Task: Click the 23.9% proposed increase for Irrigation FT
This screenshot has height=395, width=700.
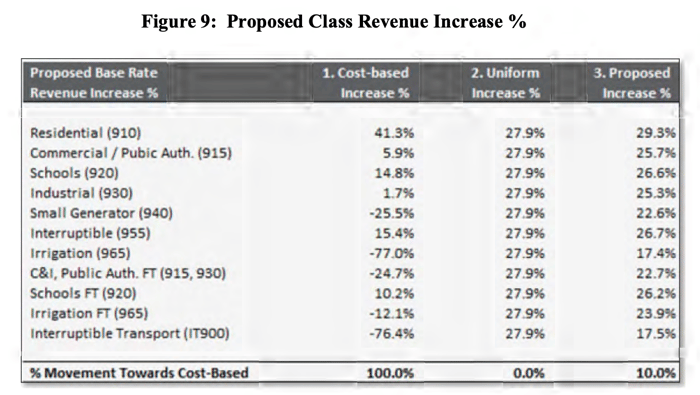Action: point(656,314)
